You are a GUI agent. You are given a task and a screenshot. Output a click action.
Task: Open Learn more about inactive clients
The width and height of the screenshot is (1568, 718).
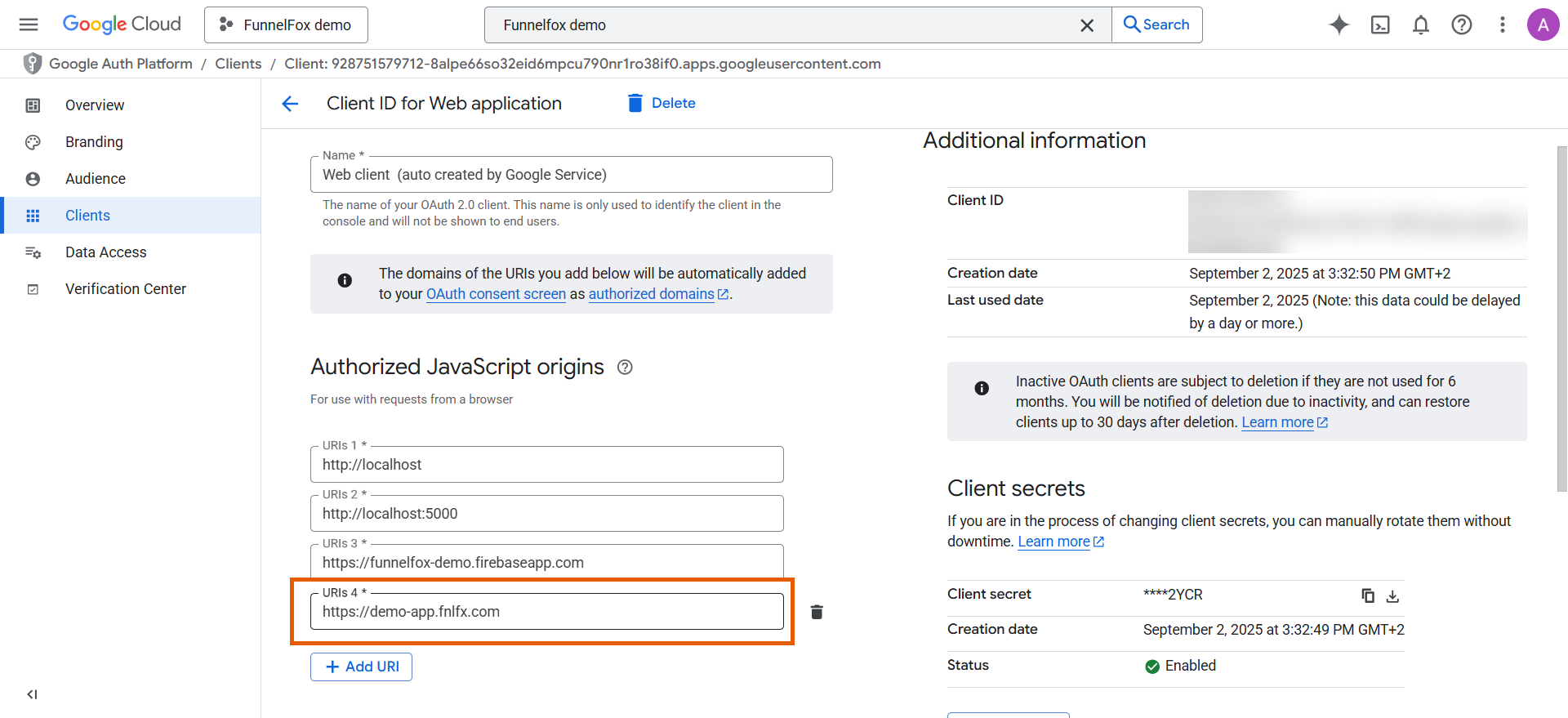[1285, 422]
